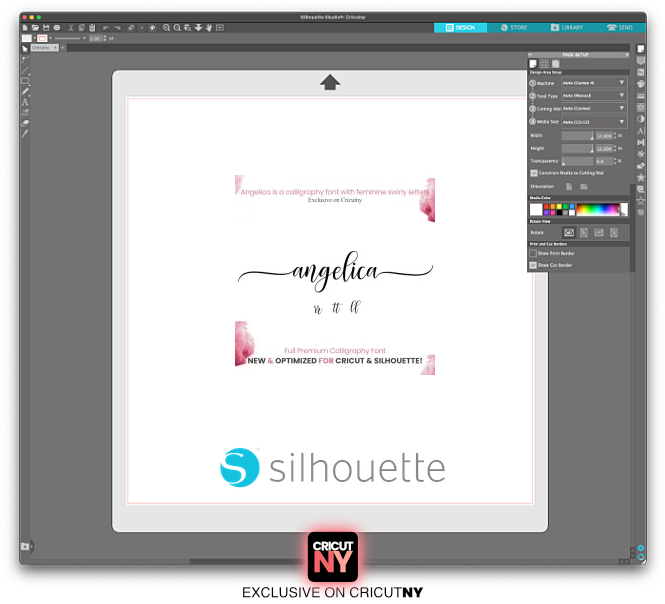Select the first Rotate view option
The image size is (665, 604).
pos(569,232)
